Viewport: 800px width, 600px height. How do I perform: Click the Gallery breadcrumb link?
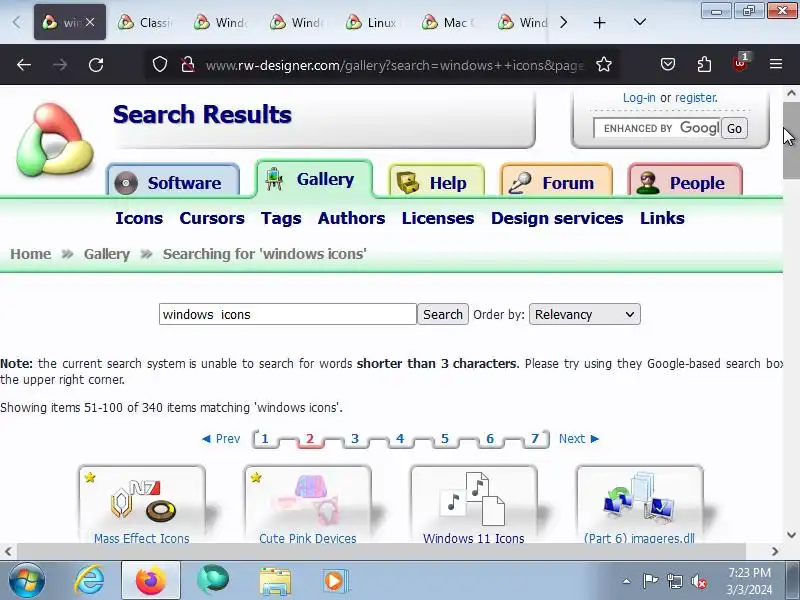107,254
